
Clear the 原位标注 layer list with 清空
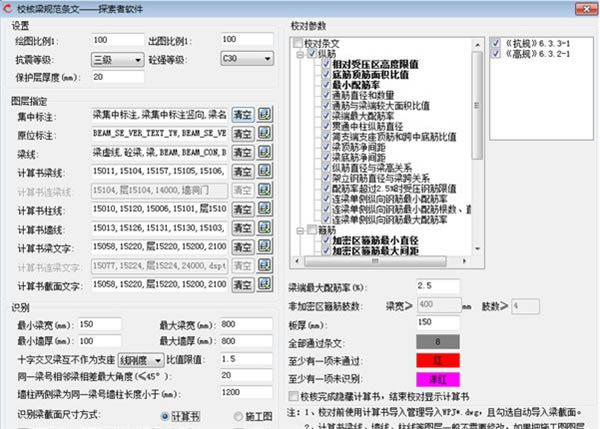[243, 134]
